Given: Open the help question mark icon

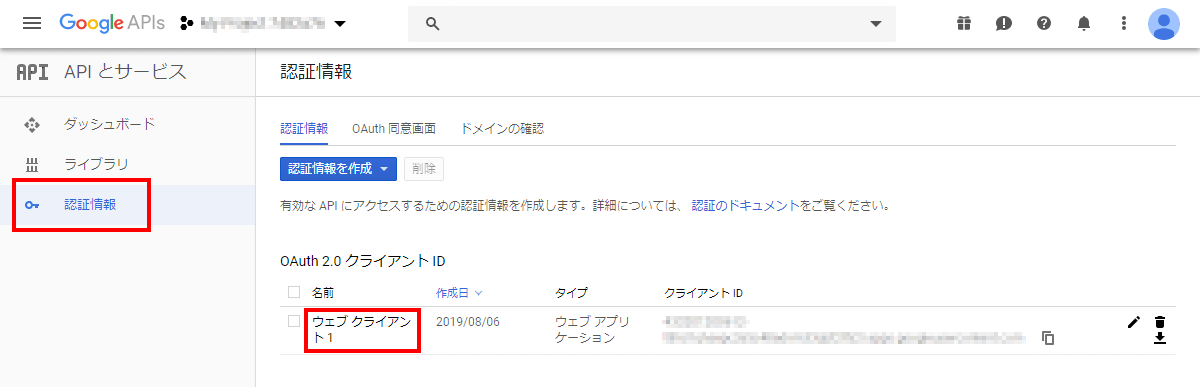Looking at the screenshot, I should point(1044,23).
